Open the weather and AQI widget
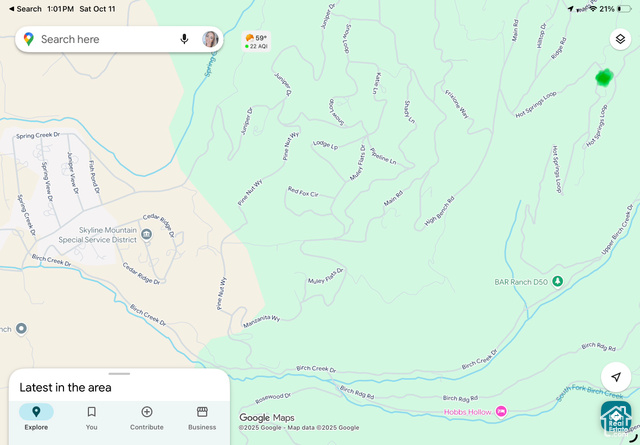Image resolution: width=640 pixels, height=445 pixels. tap(256, 42)
